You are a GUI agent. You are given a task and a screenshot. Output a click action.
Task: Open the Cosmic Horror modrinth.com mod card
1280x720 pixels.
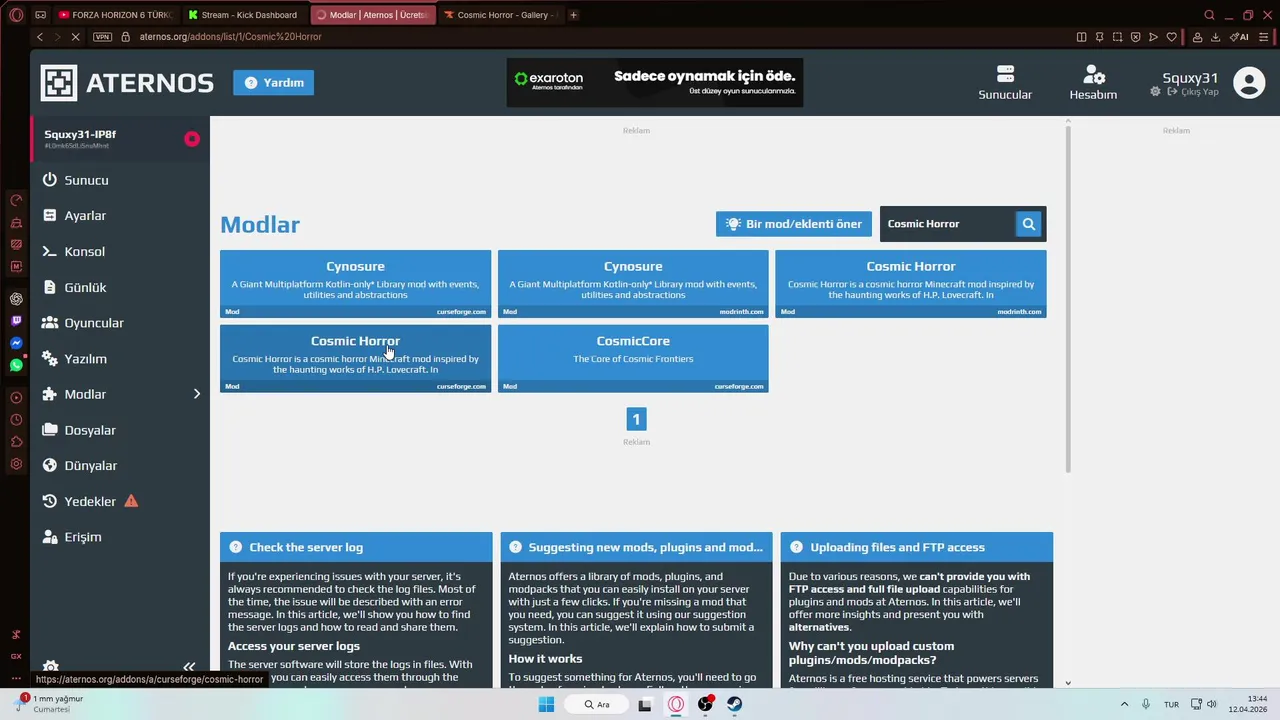click(911, 284)
